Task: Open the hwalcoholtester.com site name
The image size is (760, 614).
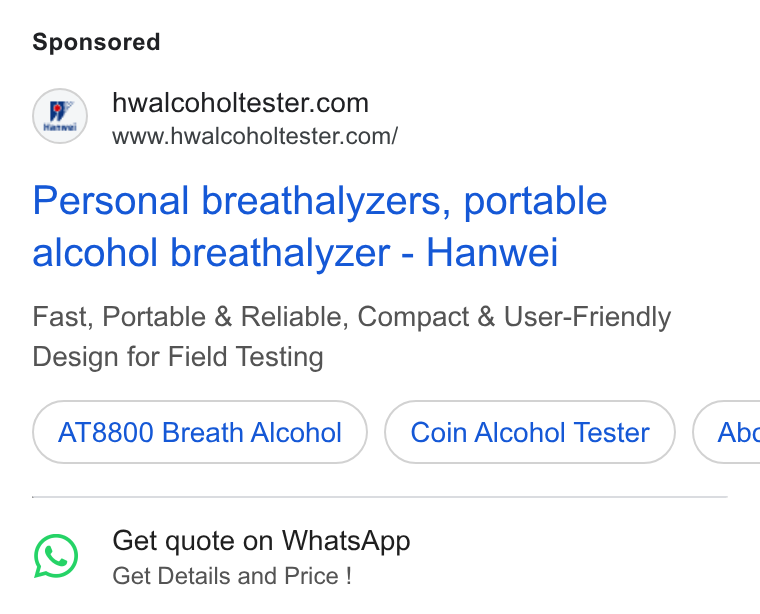Action: coord(240,103)
